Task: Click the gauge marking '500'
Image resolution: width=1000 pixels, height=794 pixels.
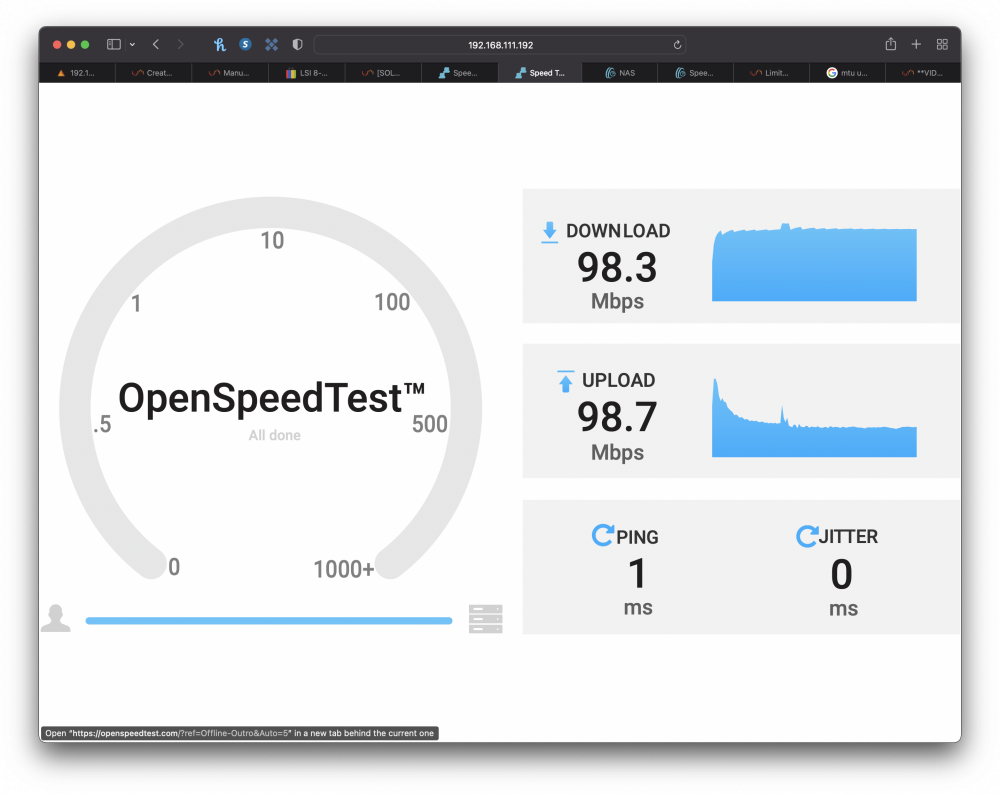Action: (430, 424)
